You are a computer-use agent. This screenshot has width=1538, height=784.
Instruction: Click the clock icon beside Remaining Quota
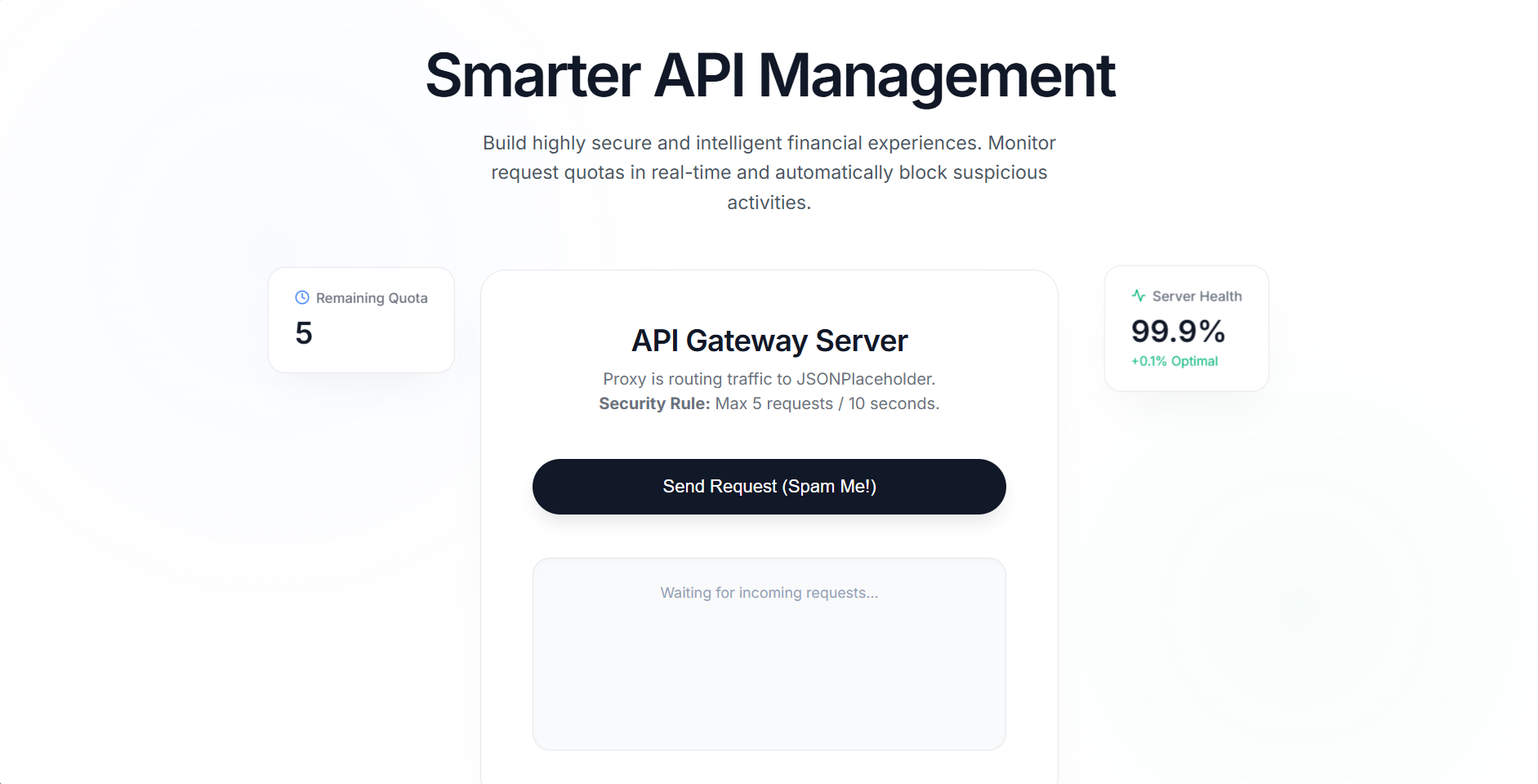[302, 297]
